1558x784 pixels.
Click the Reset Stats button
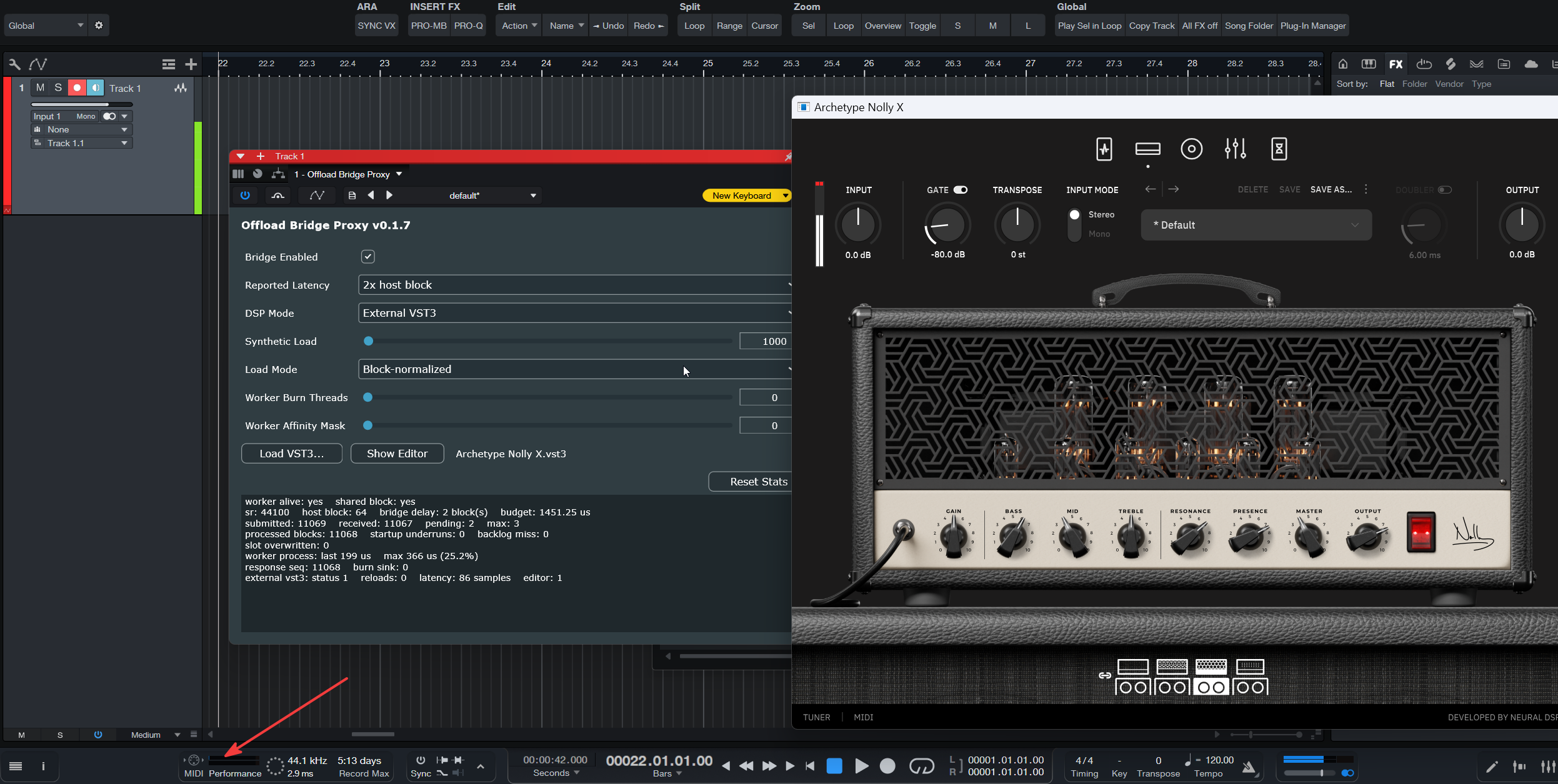(x=750, y=482)
